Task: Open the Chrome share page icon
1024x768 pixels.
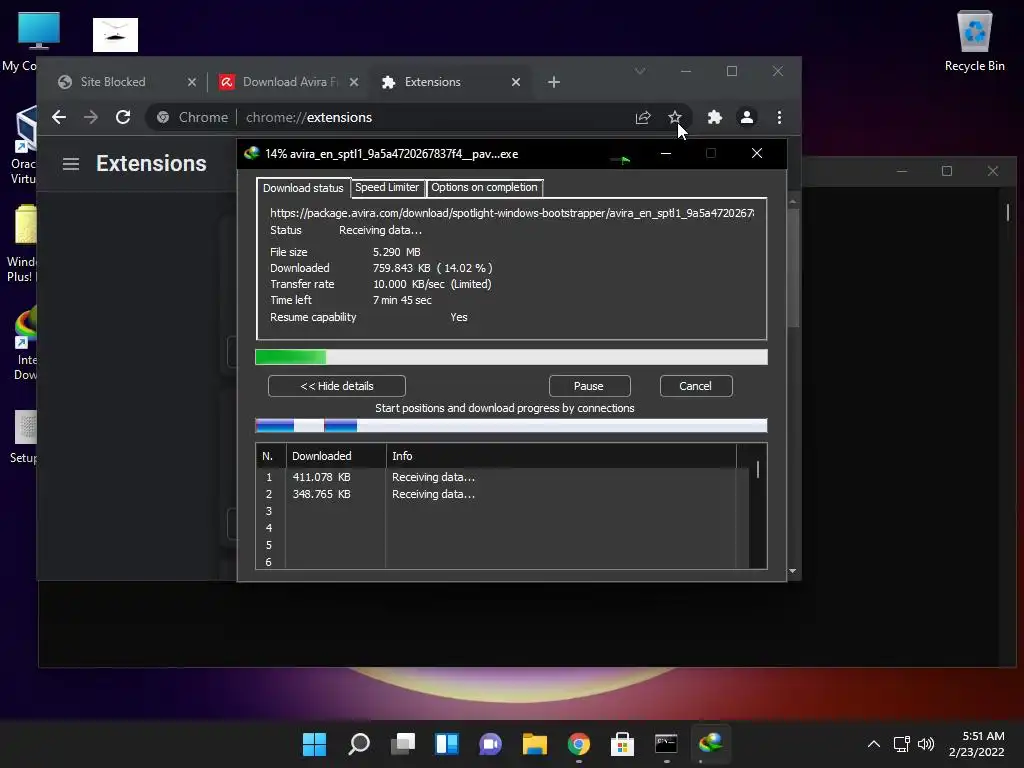Action: coord(643,118)
